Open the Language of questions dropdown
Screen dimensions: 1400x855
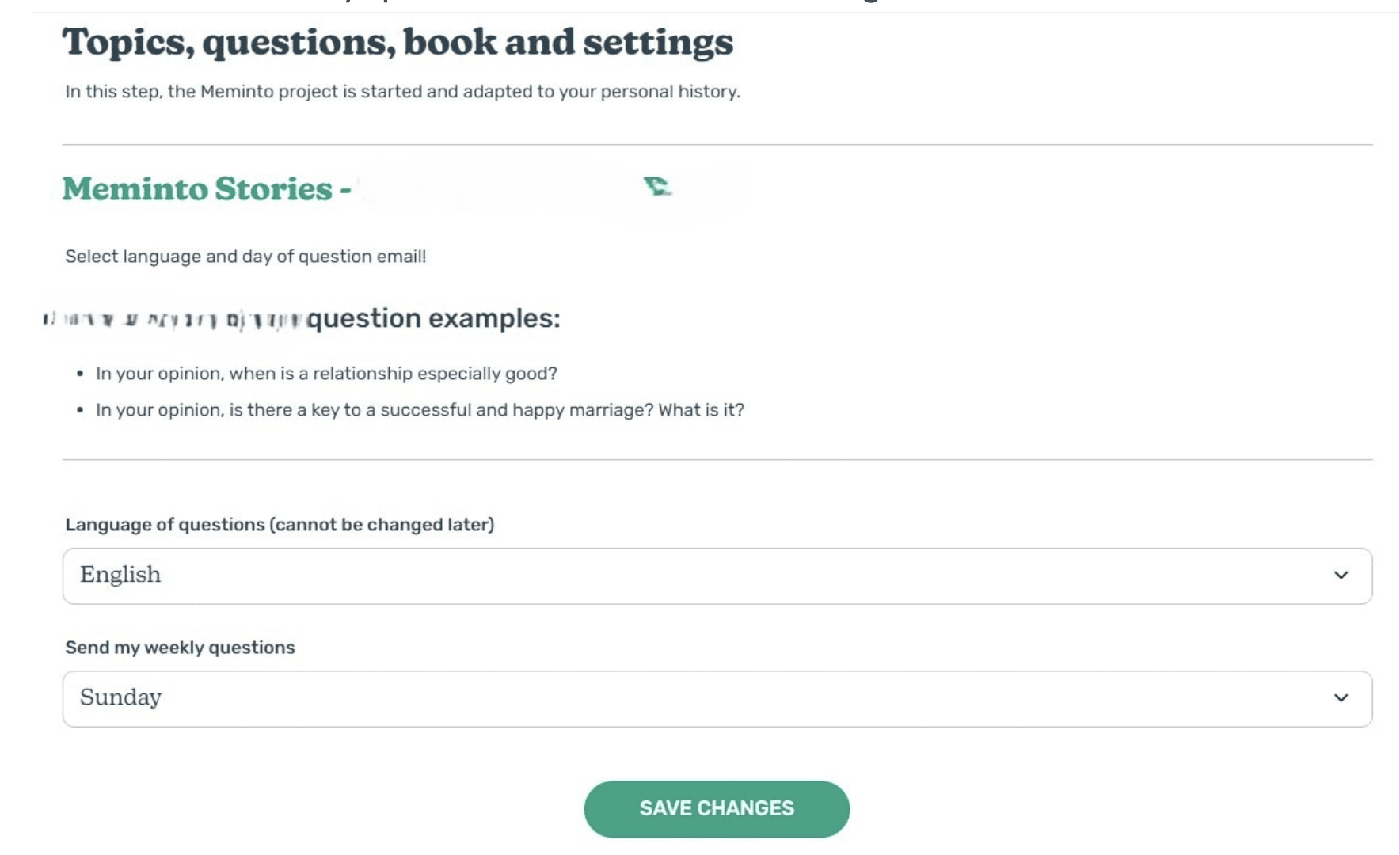click(x=717, y=576)
